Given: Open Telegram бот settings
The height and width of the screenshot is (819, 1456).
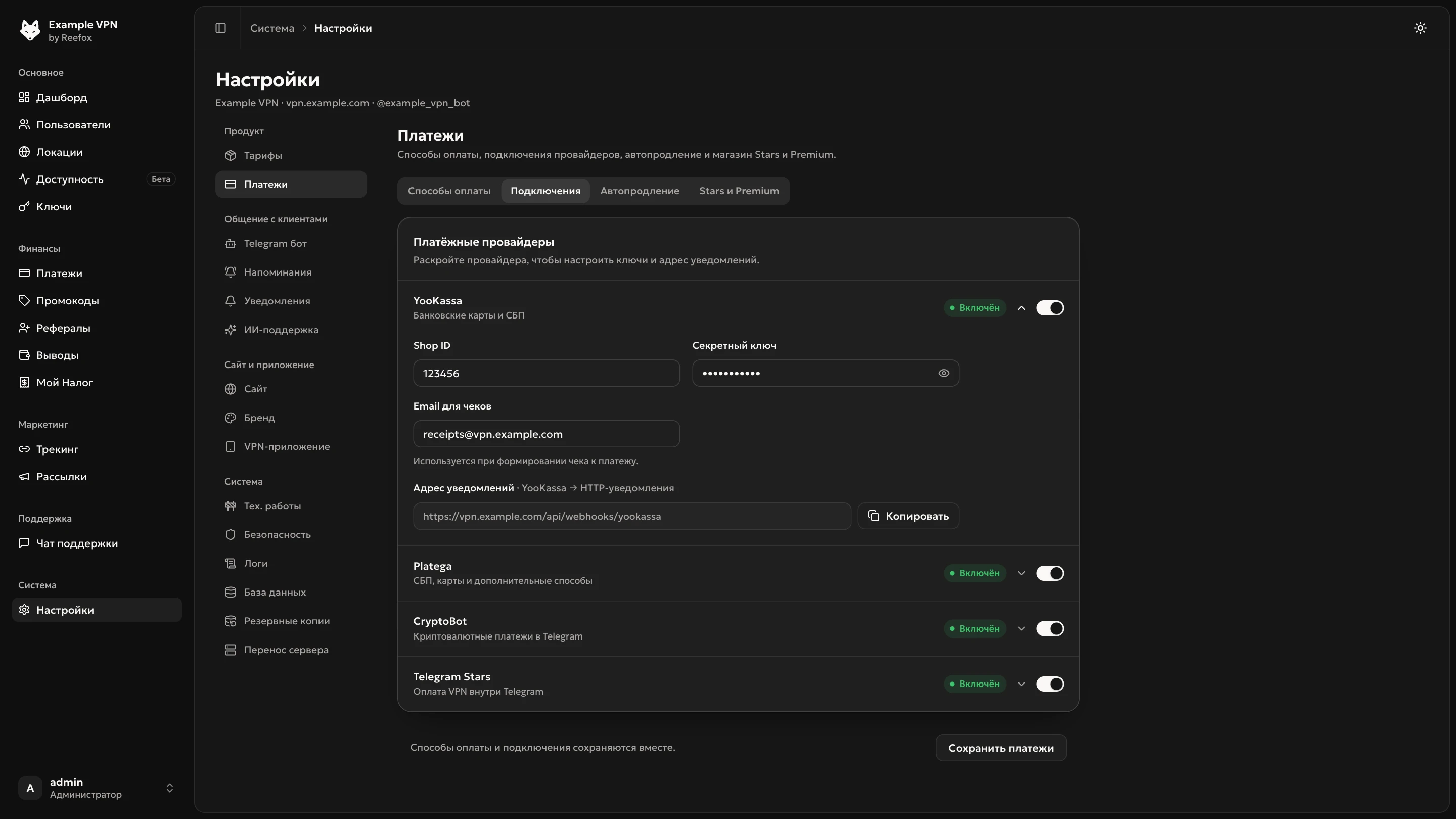Looking at the screenshot, I should (x=291, y=243).
